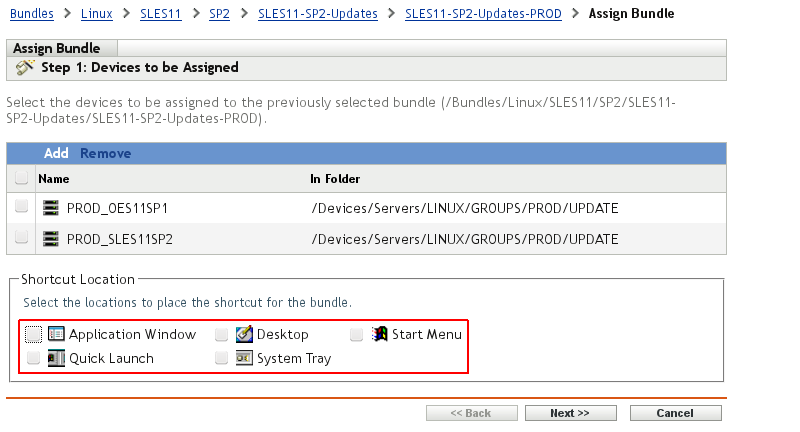This screenshot has height=432, width=800.
Task: Click the Desktop shortcut icon
Action: 244,334
